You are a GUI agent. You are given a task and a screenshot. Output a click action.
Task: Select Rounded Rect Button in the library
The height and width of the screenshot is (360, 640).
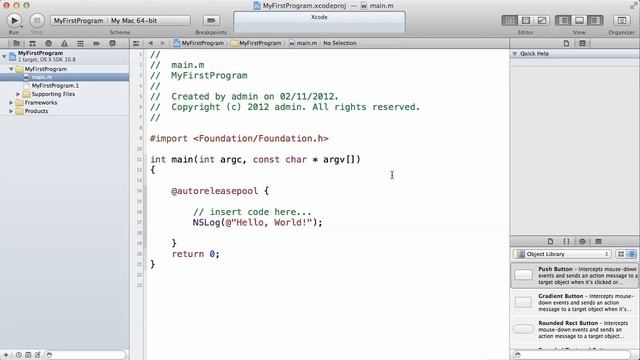tap(575, 329)
